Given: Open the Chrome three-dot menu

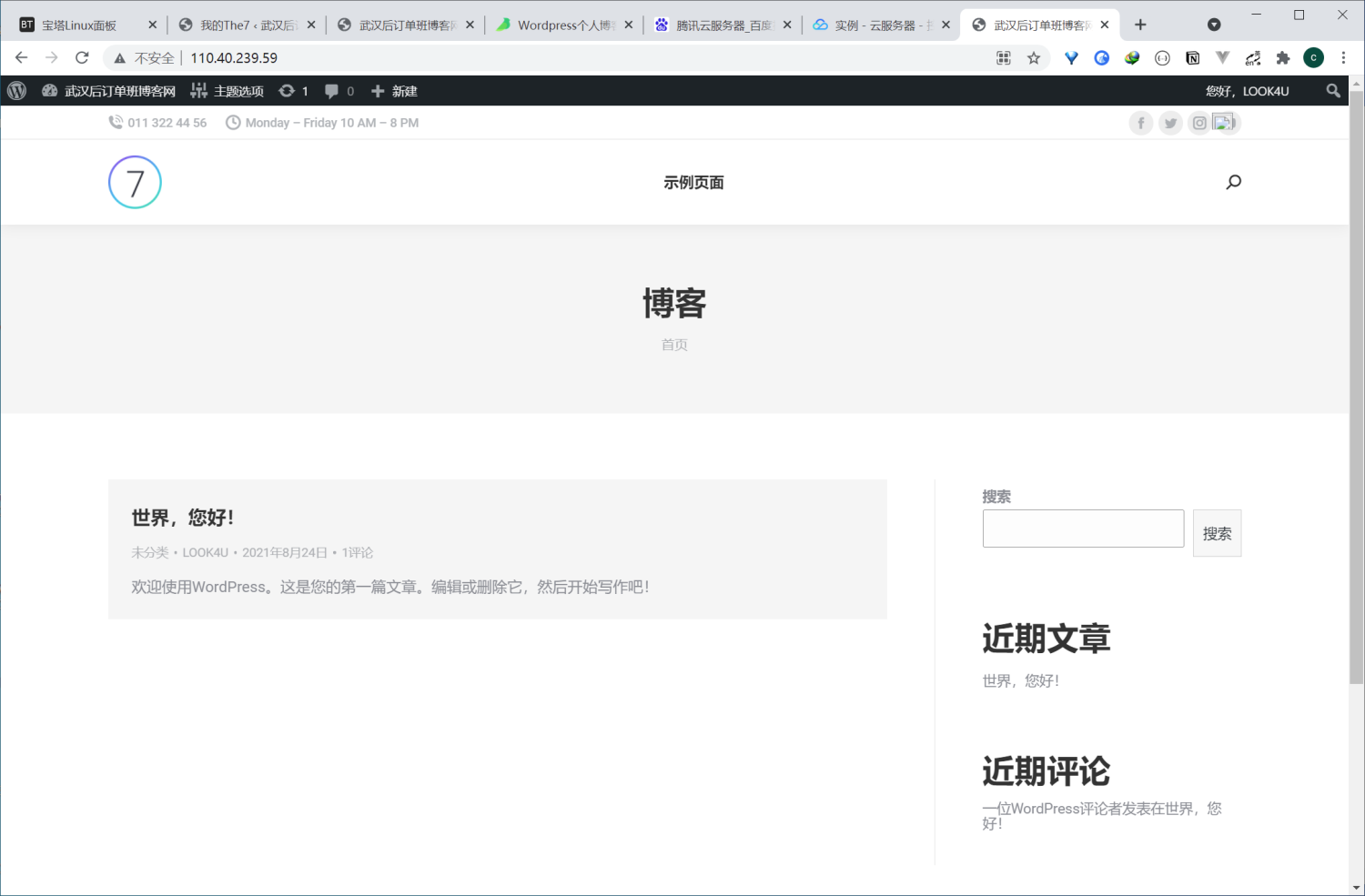Looking at the screenshot, I should click(x=1344, y=57).
